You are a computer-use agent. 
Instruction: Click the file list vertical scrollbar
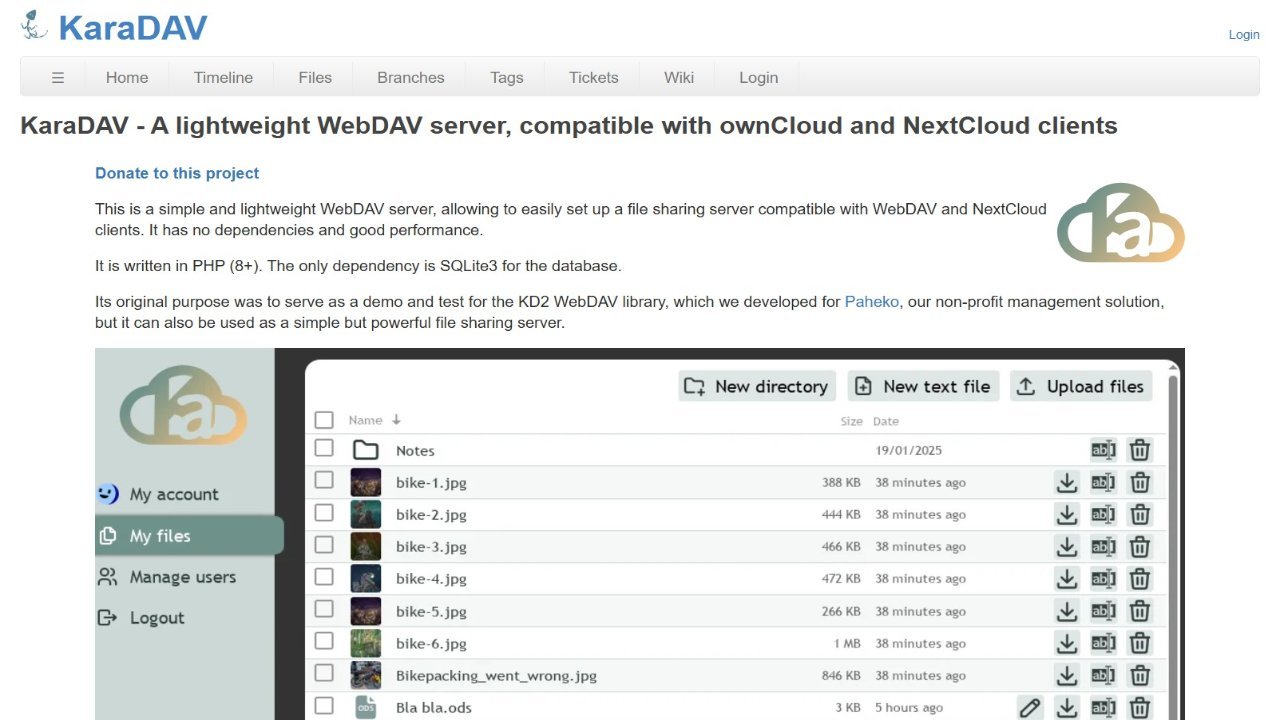click(x=1175, y=540)
